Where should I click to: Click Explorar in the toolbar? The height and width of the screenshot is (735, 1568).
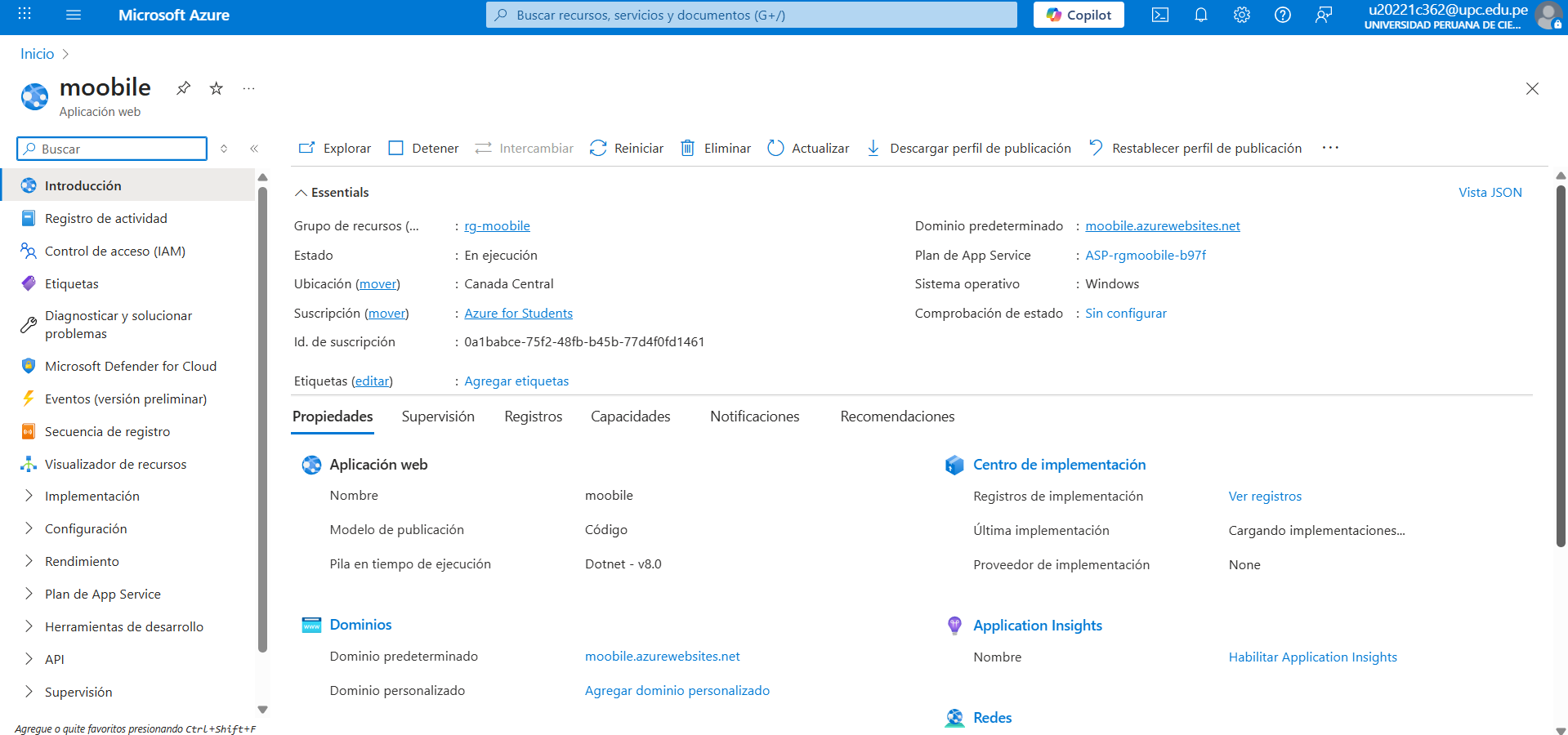(x=335, y=148)
